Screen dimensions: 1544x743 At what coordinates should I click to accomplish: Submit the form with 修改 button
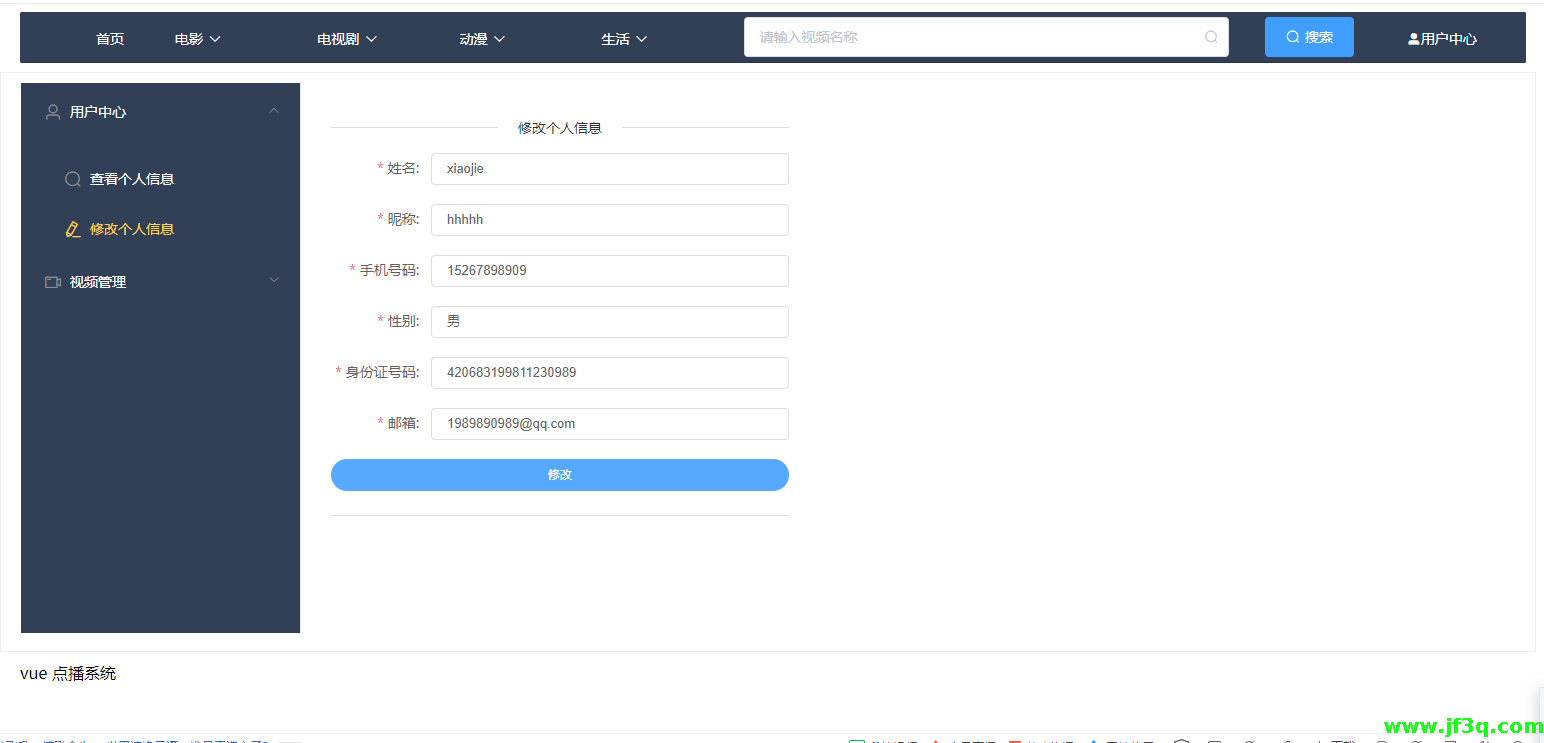pos(559,475)
